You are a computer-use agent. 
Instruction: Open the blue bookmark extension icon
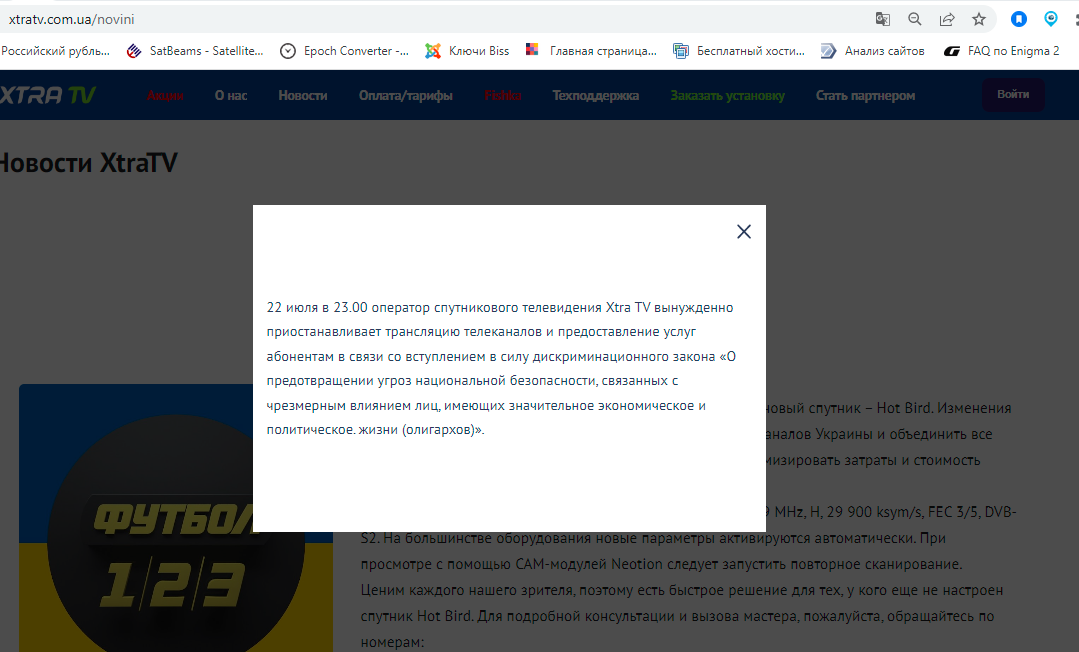pos(1019,19)
